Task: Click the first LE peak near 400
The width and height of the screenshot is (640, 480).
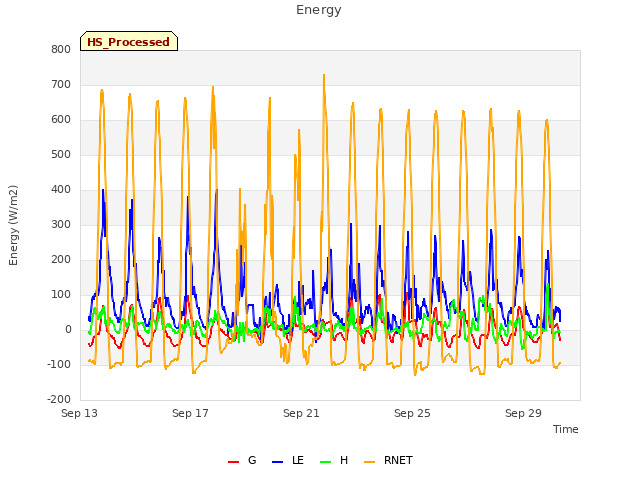Action: click(x=103, y=190)
